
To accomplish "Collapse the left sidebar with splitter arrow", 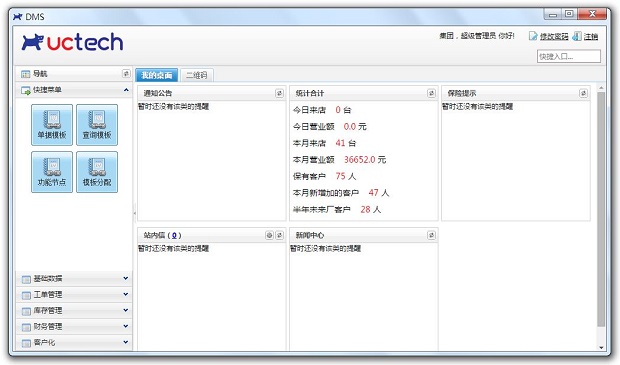I will pos(134,213).
